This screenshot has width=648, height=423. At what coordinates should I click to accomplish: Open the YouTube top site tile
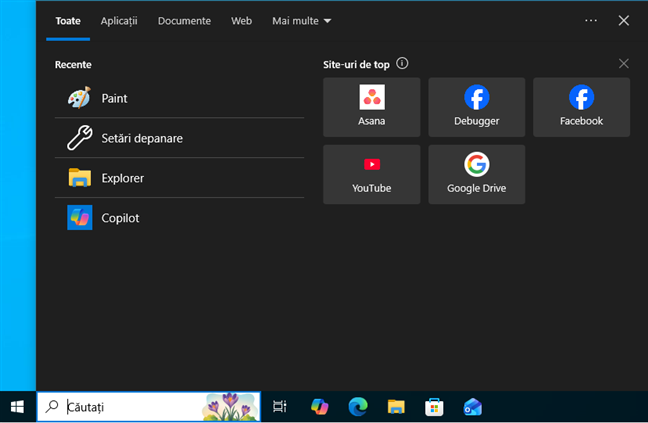[x=372, y=174]
